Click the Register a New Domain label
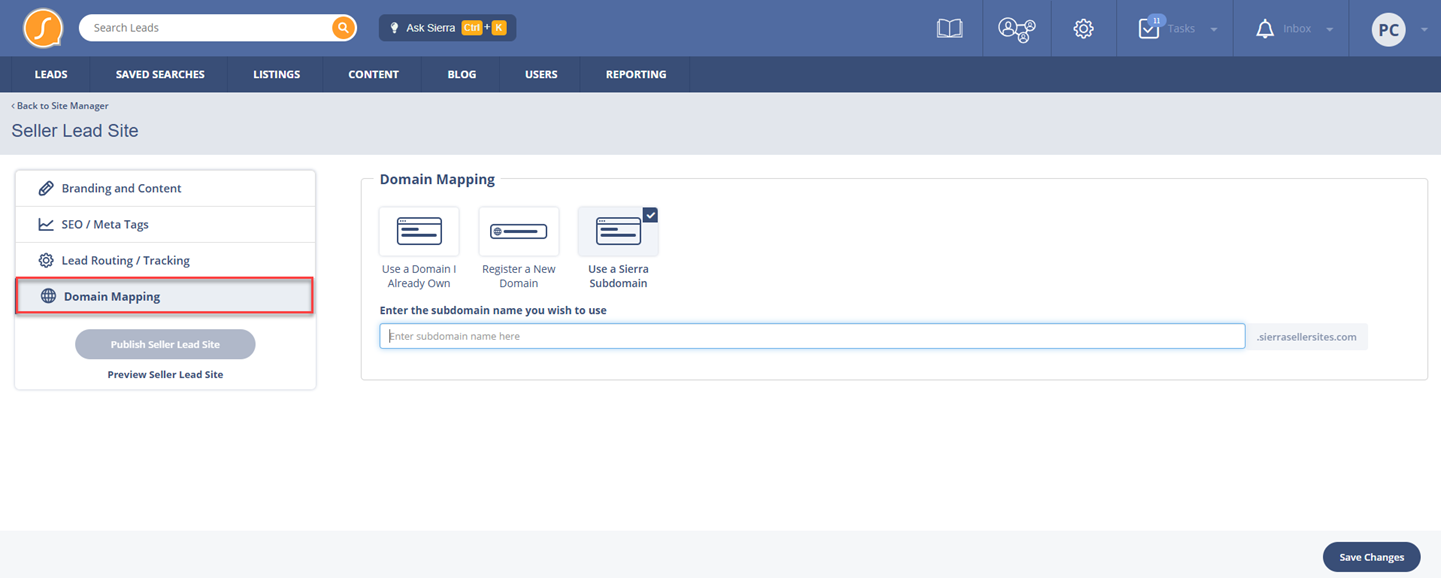Image resolution: width=1441 pixels, height=578 pixels. click(519, 276)
